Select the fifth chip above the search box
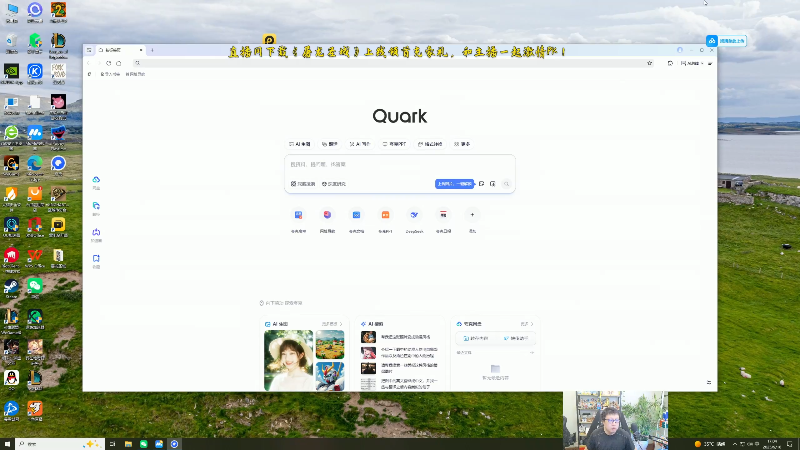The image size is (800, 450). pyautogui.click(x=430, y=144)
